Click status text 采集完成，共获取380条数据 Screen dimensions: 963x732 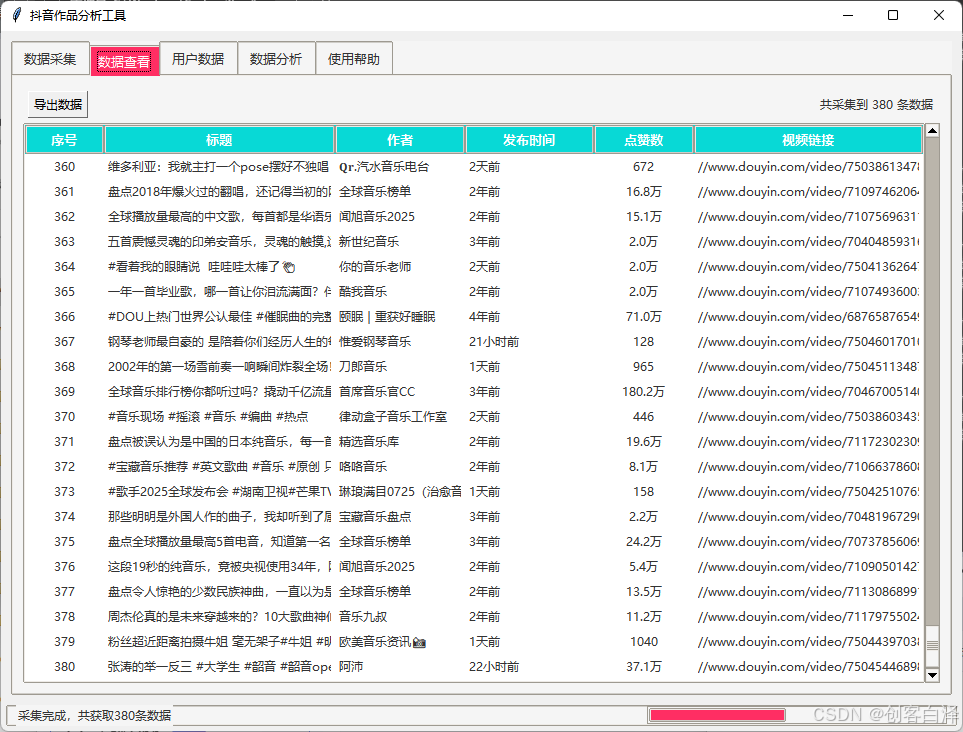click(x=95, y=715)
